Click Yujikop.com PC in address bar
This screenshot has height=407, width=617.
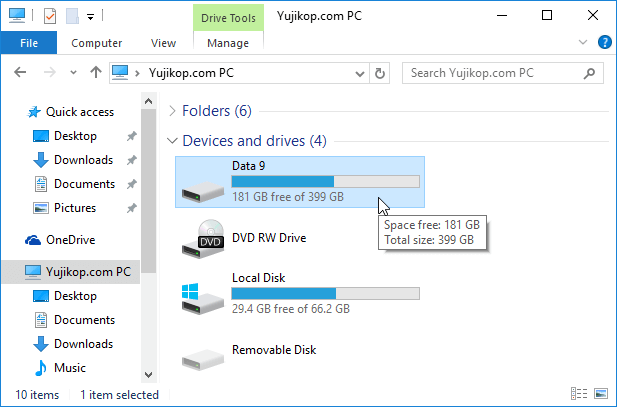191,73
